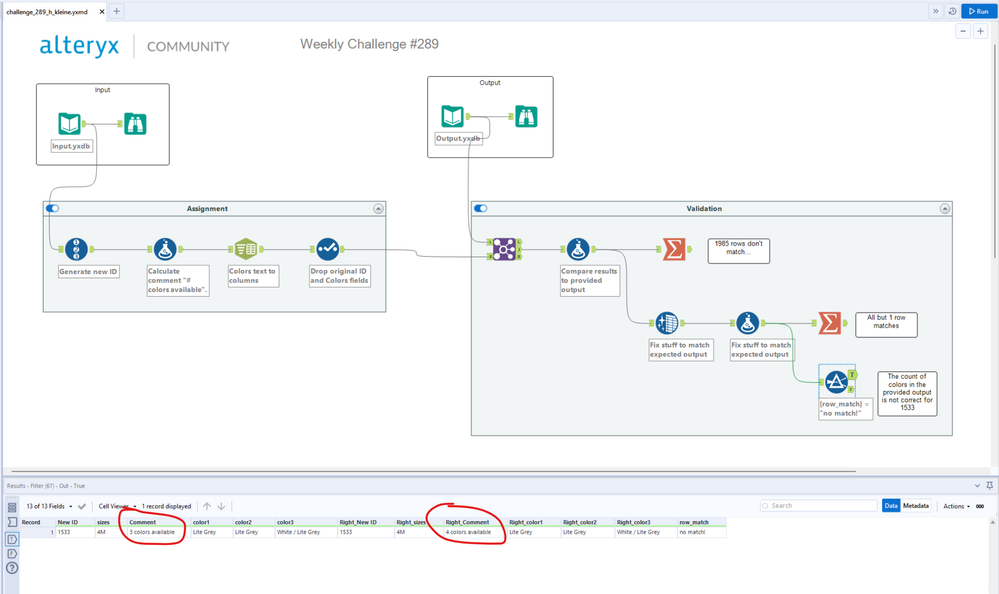Collapse the Assignment container
The width and height of the screenshot is (999, 594).
point(378,208)
